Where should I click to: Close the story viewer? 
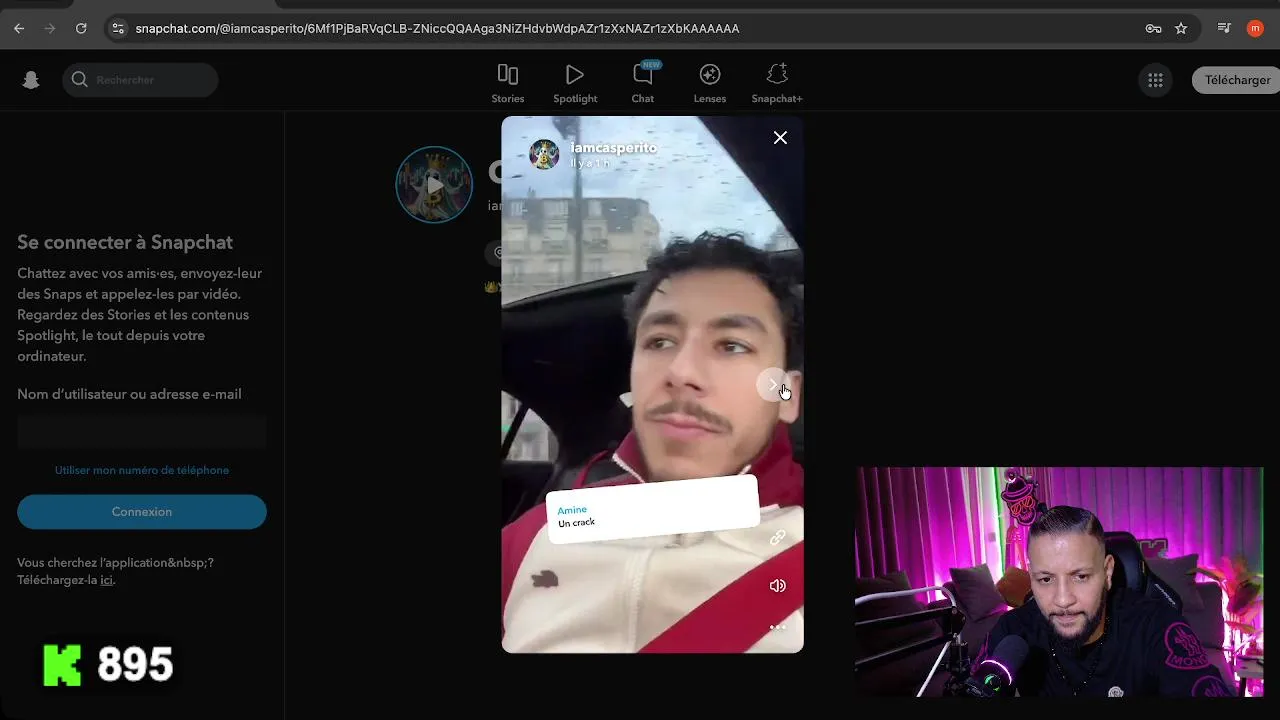pos(780,138)
